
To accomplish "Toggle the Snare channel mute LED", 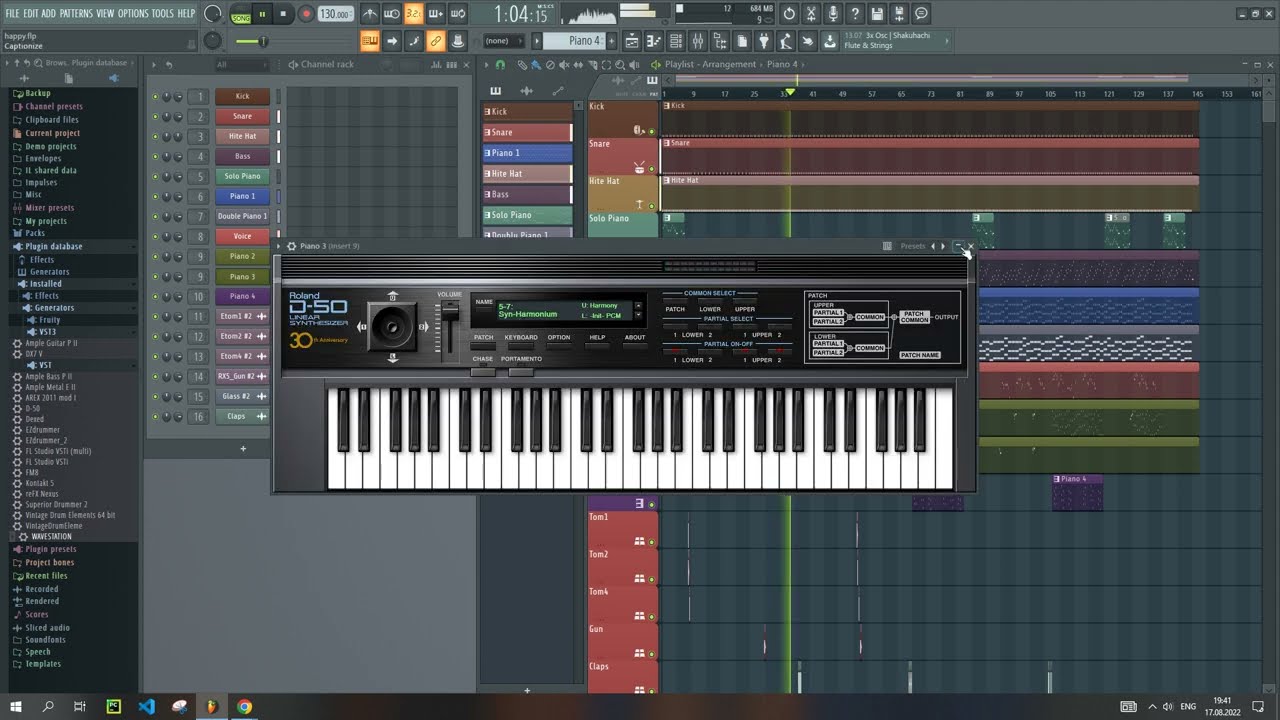I will click(155, 117).
